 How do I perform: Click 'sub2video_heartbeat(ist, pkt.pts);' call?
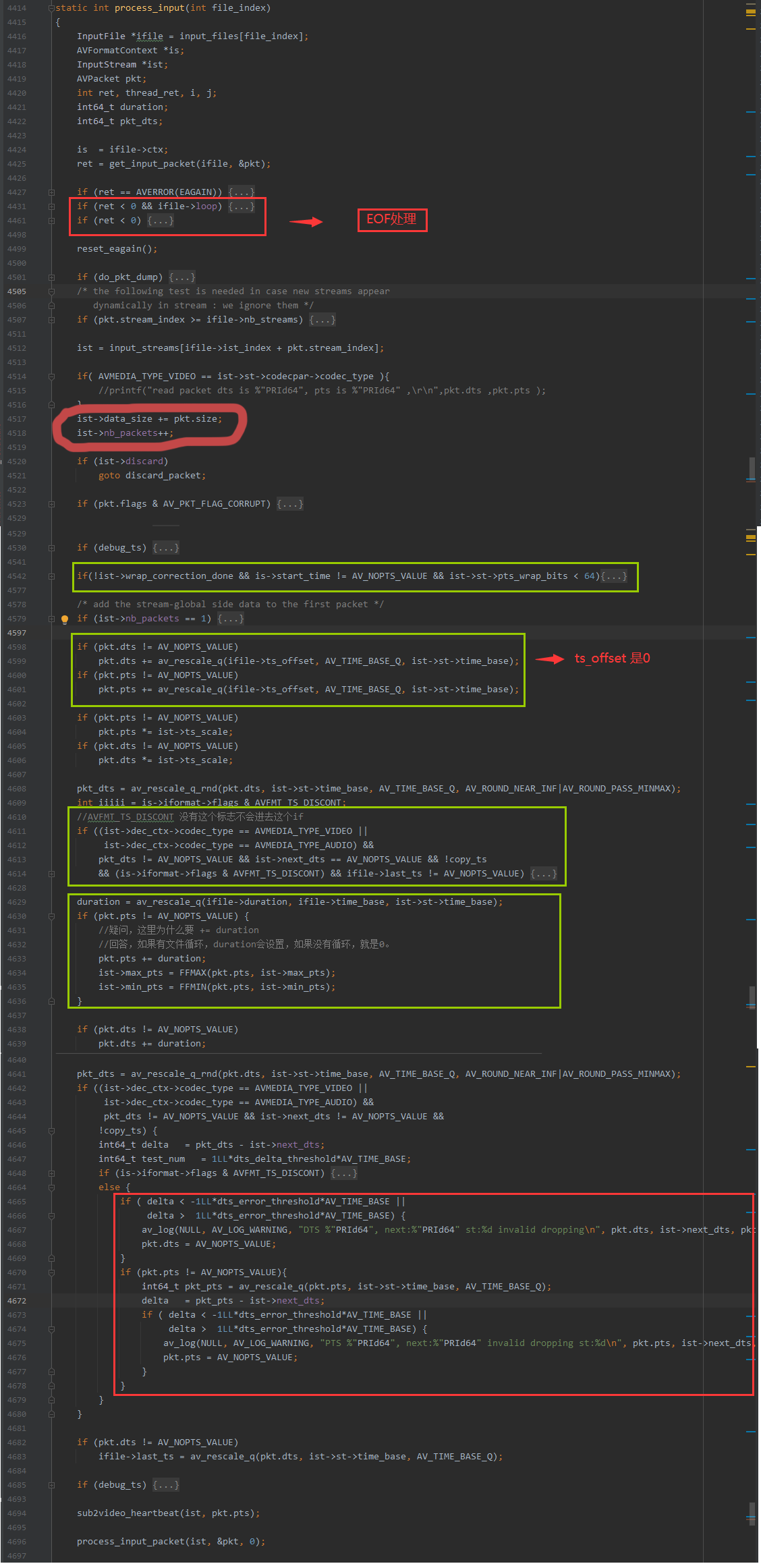pyautogui.click(x=169, y=1513)
